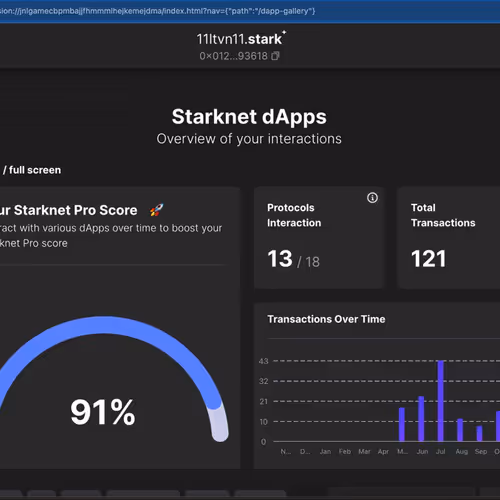Click the 91% score value
This screenshot has width=500, height=500.
click(103, 412)
